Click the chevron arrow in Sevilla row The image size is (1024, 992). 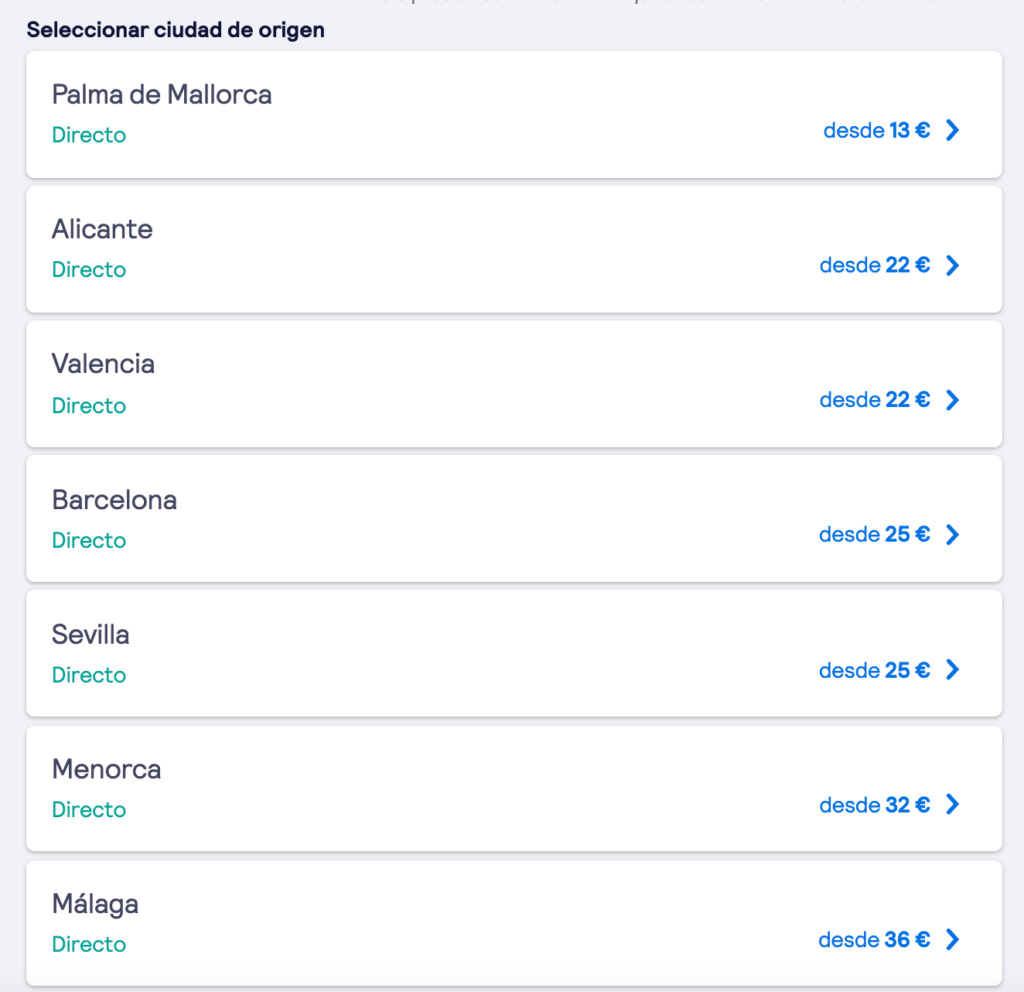(952, 670)
